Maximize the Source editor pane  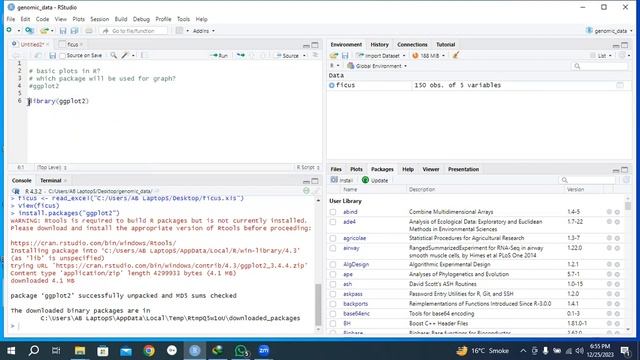click(315, 45)
